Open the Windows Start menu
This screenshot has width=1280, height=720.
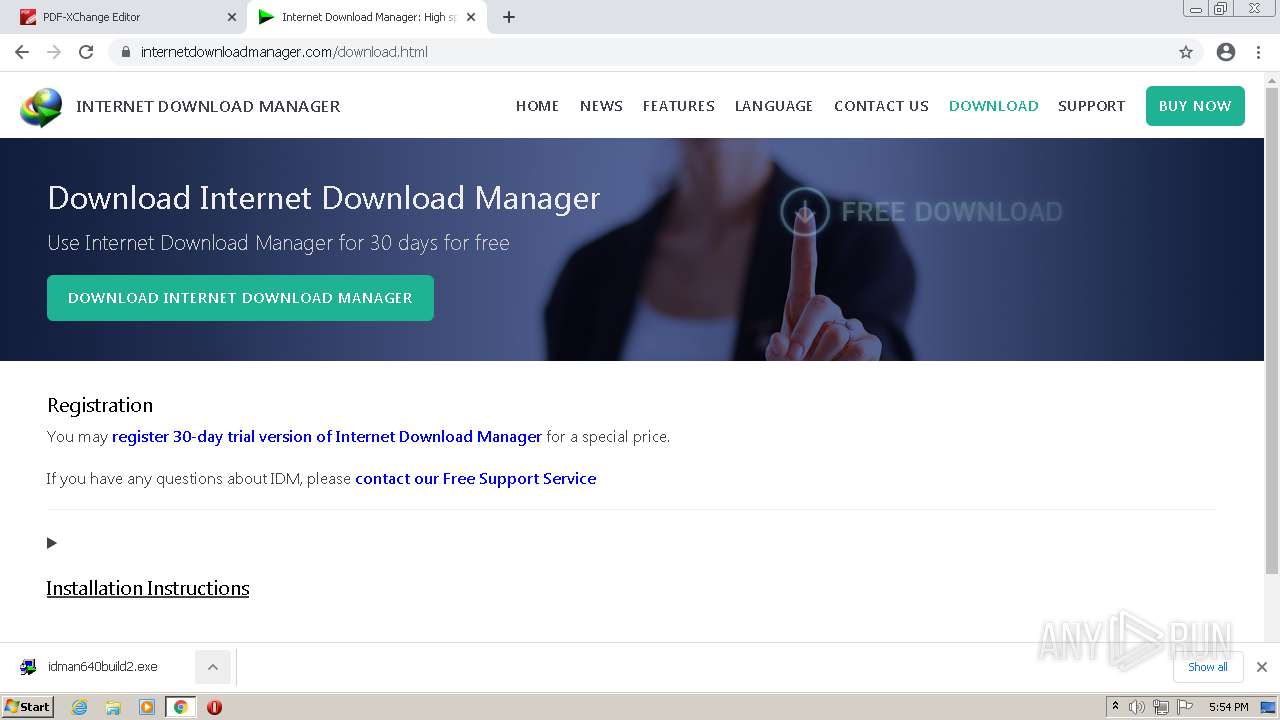click(x=28, y=707)
